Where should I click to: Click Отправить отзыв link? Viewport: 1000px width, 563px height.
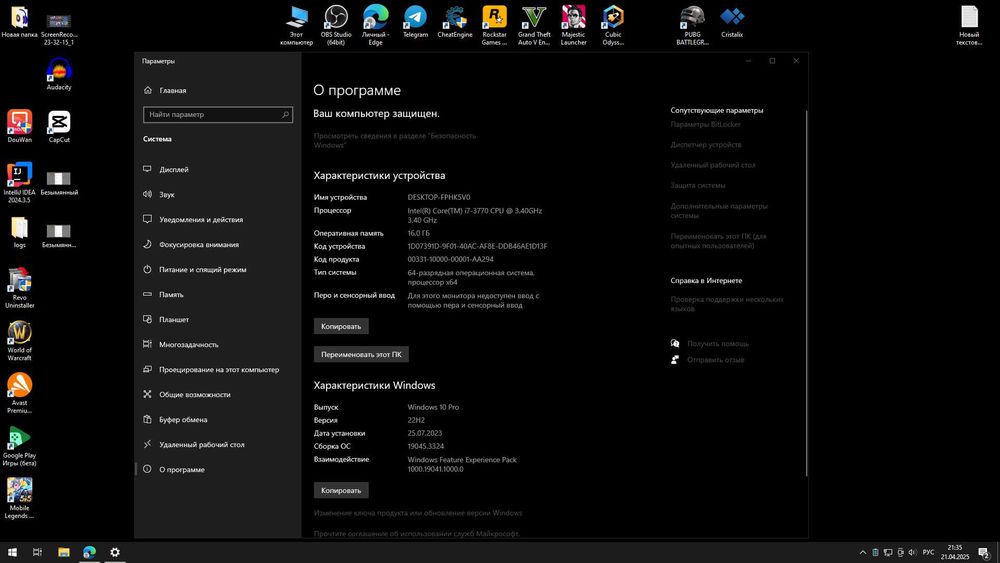(716, 360)
